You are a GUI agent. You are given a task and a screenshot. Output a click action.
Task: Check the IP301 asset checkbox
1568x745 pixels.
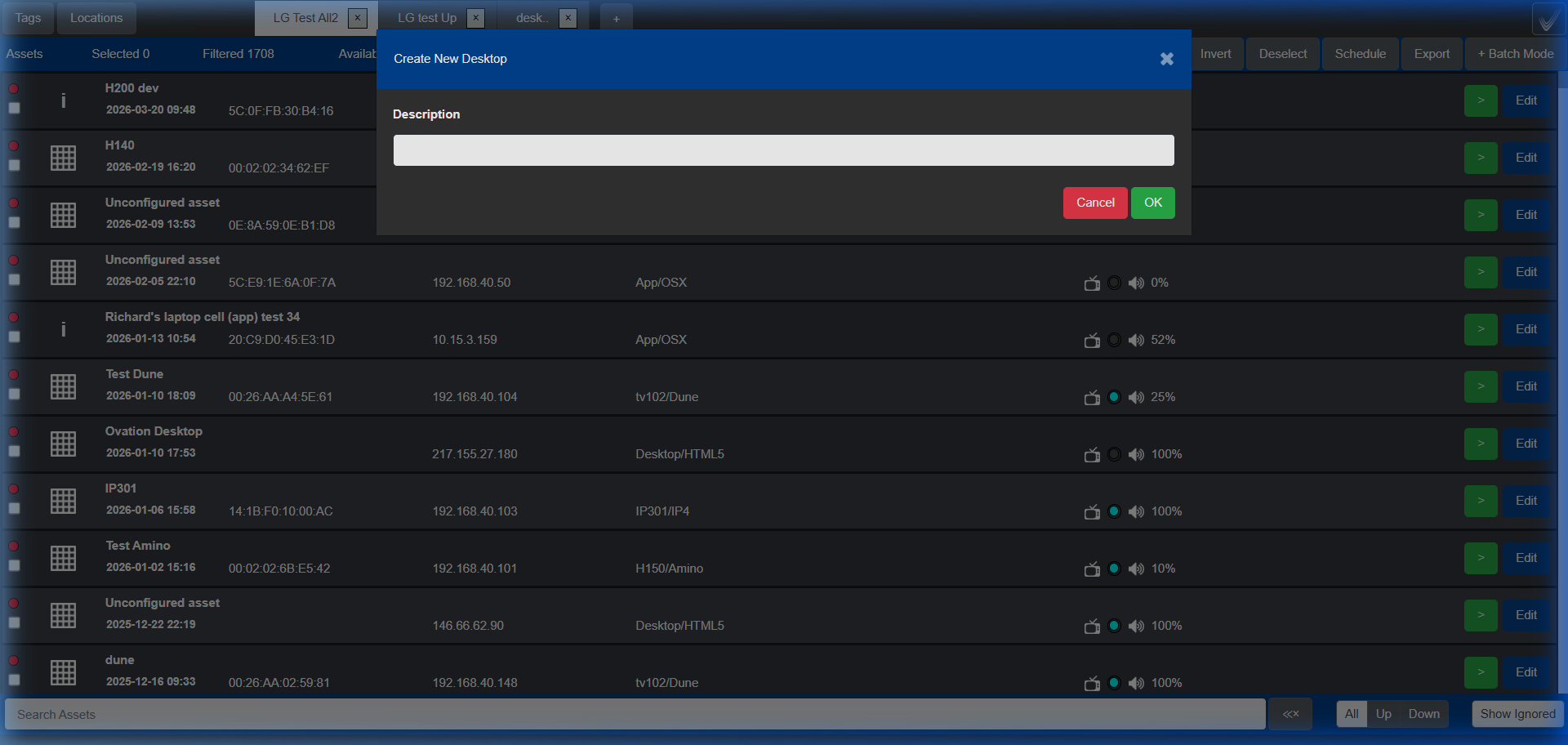coord(15,508)
